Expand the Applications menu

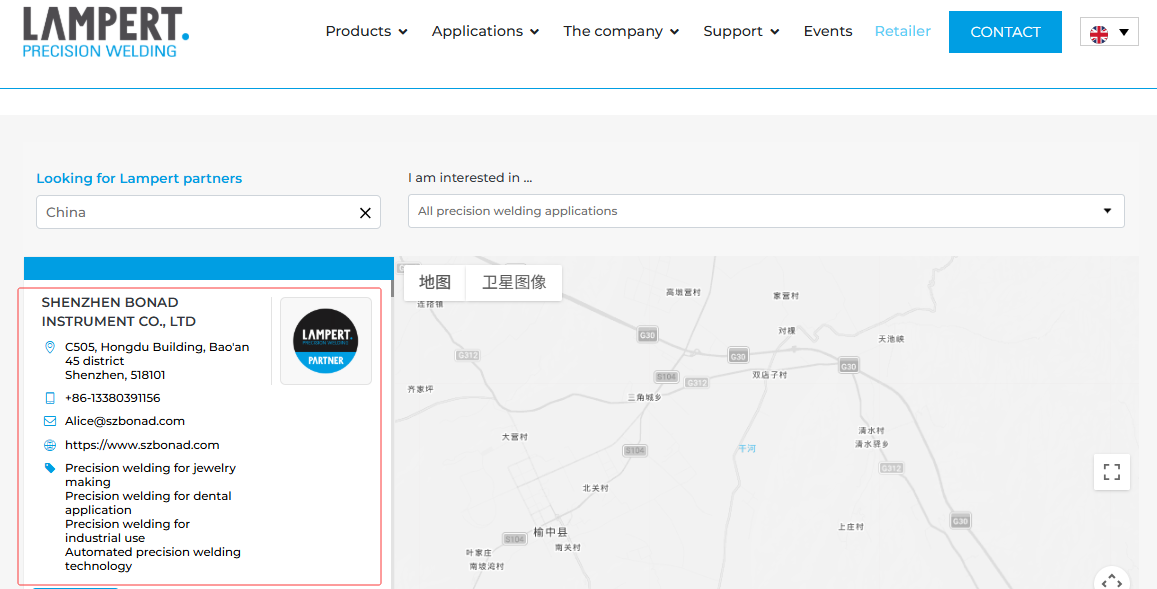(485, 31)
